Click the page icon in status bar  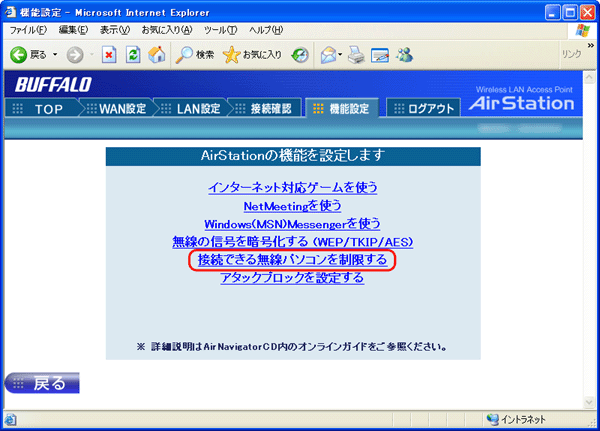(x=10, y=420)
